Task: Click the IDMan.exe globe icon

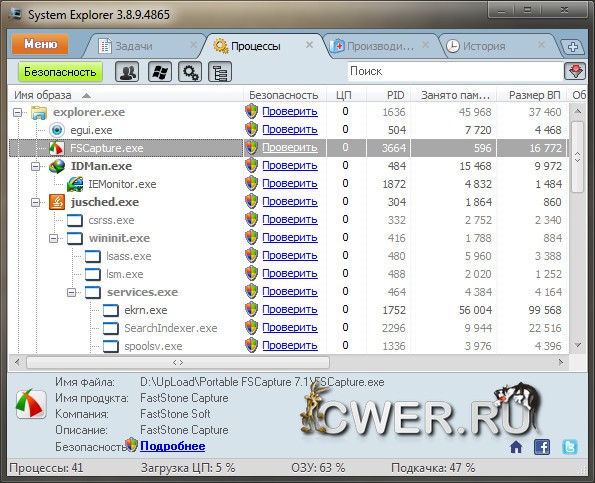Action: pyautogui.click(x=57, y=166)
